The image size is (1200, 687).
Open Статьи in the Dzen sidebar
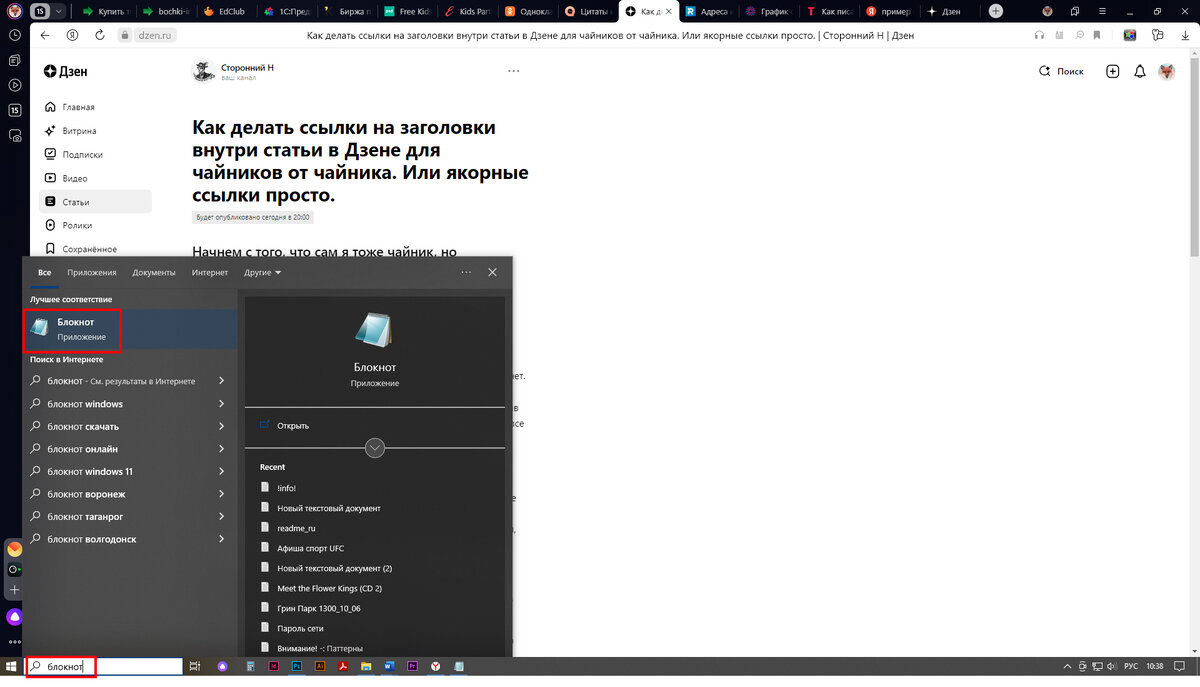point(95,202)
